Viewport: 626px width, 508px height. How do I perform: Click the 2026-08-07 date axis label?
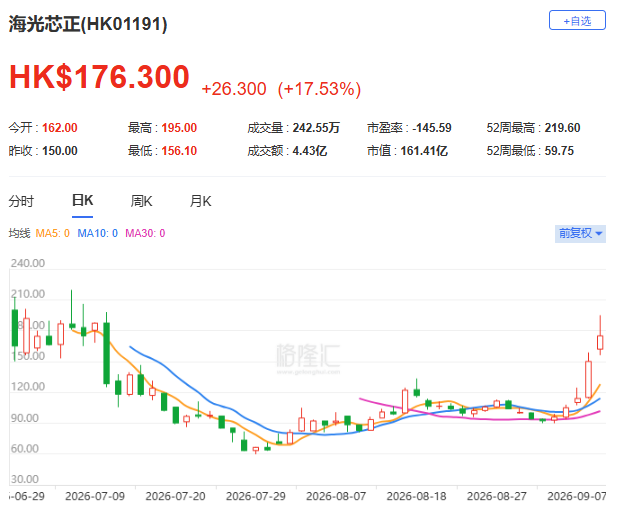tap(336, 496)
